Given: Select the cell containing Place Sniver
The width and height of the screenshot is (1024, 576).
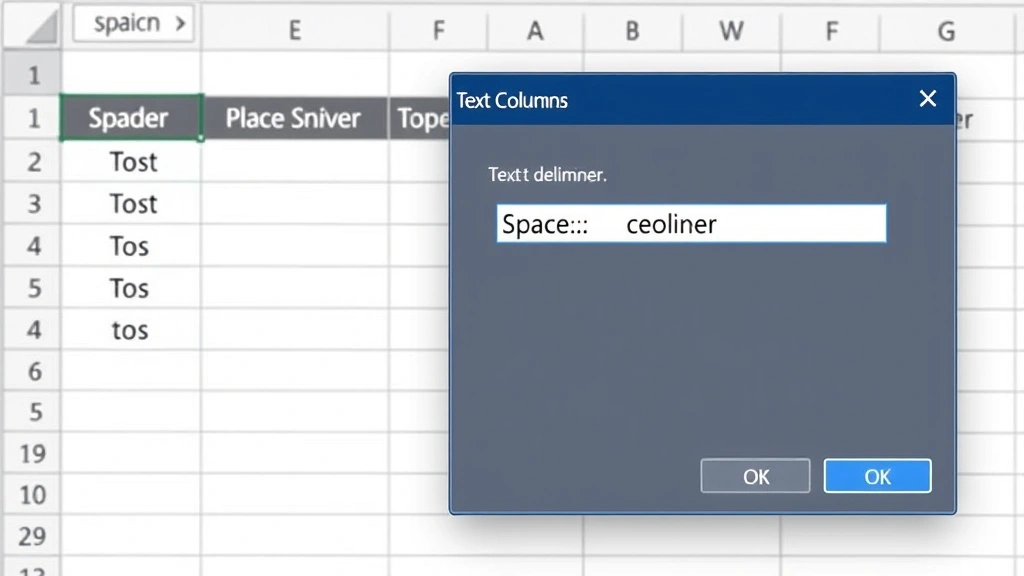Looking at the screenshot, I should 293,117.
